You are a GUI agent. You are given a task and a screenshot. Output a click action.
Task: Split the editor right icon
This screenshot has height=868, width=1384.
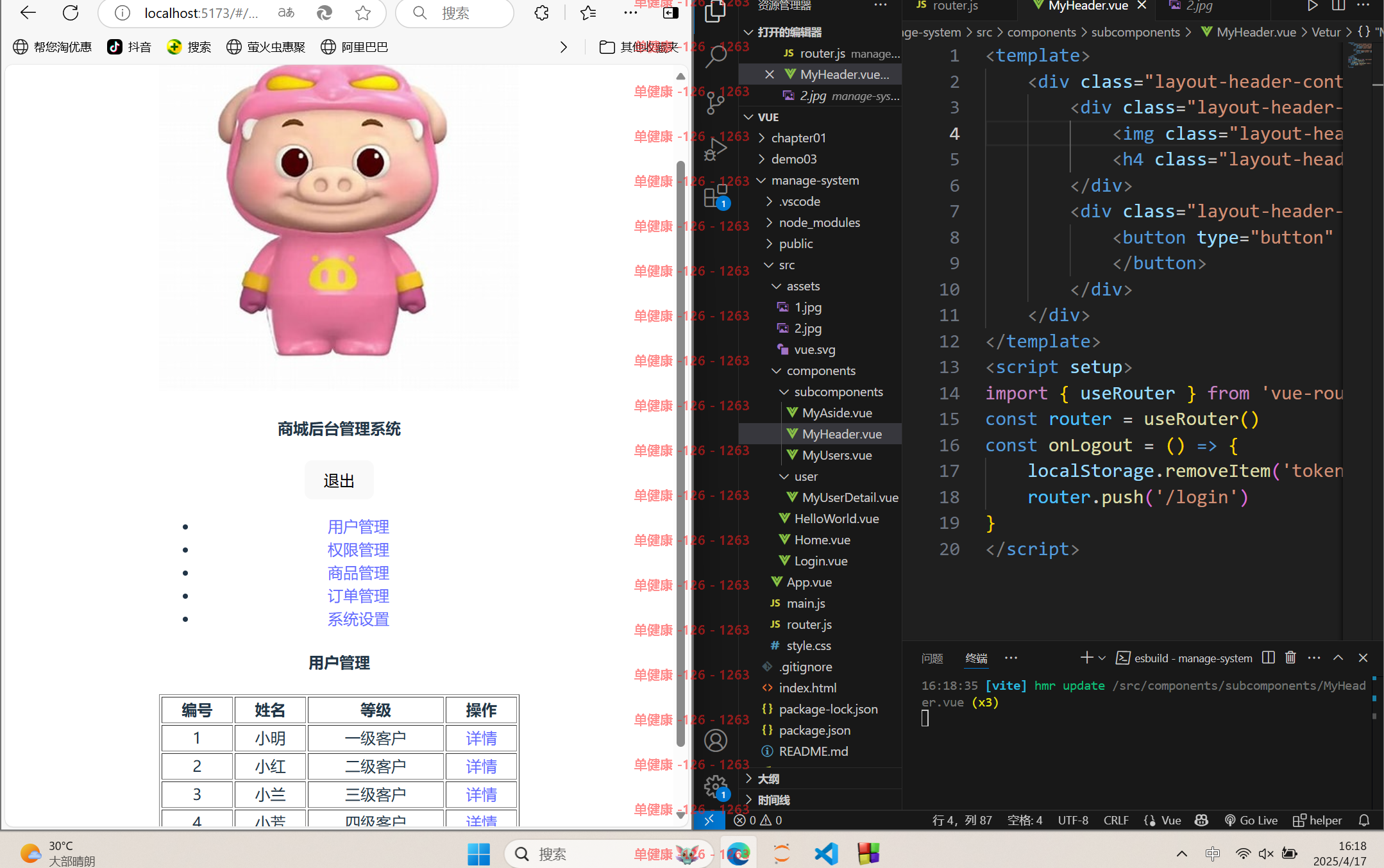tap(1338, 6)
